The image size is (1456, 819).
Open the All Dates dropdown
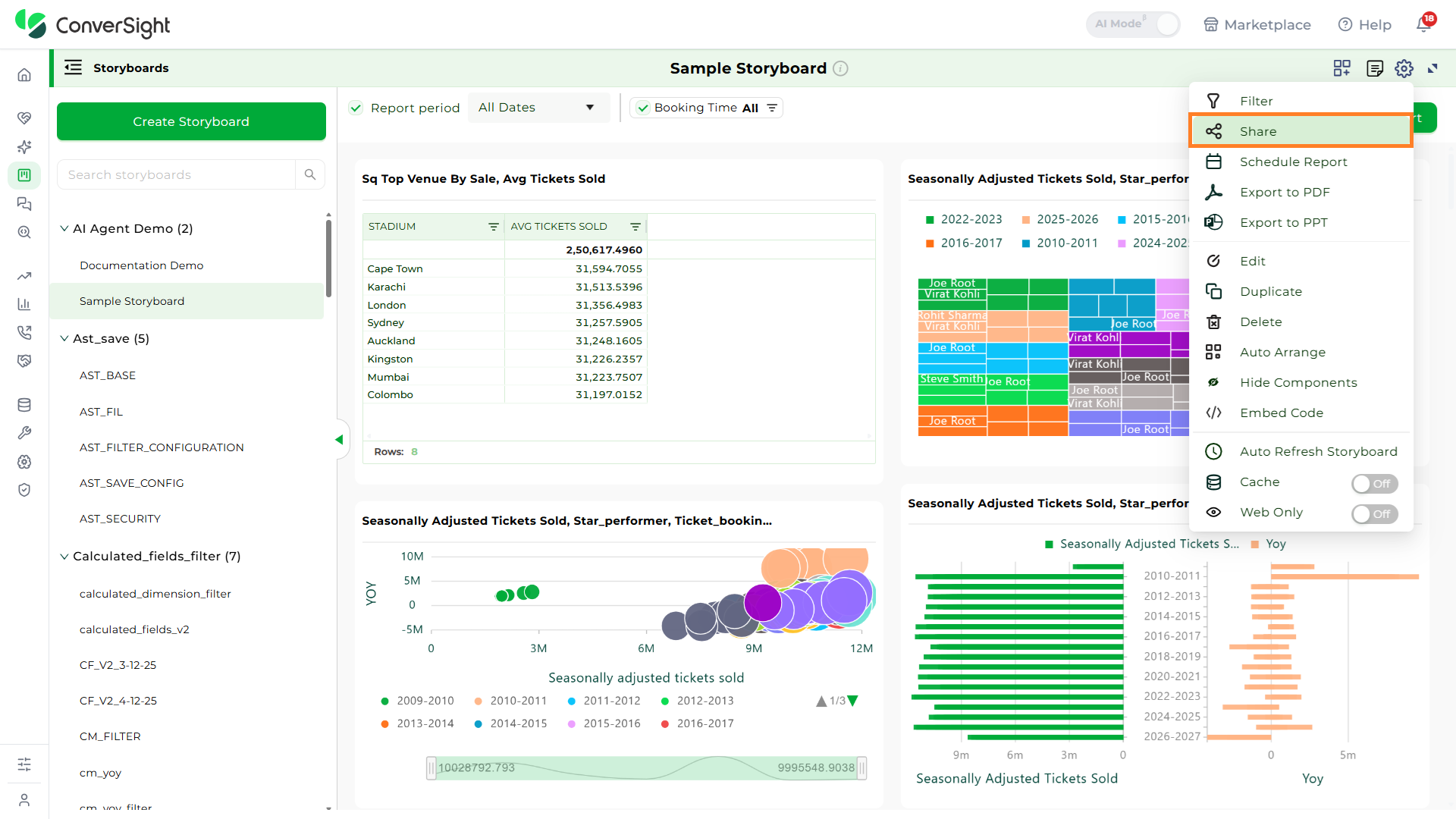pyautogui.click(x=538, y=108)
